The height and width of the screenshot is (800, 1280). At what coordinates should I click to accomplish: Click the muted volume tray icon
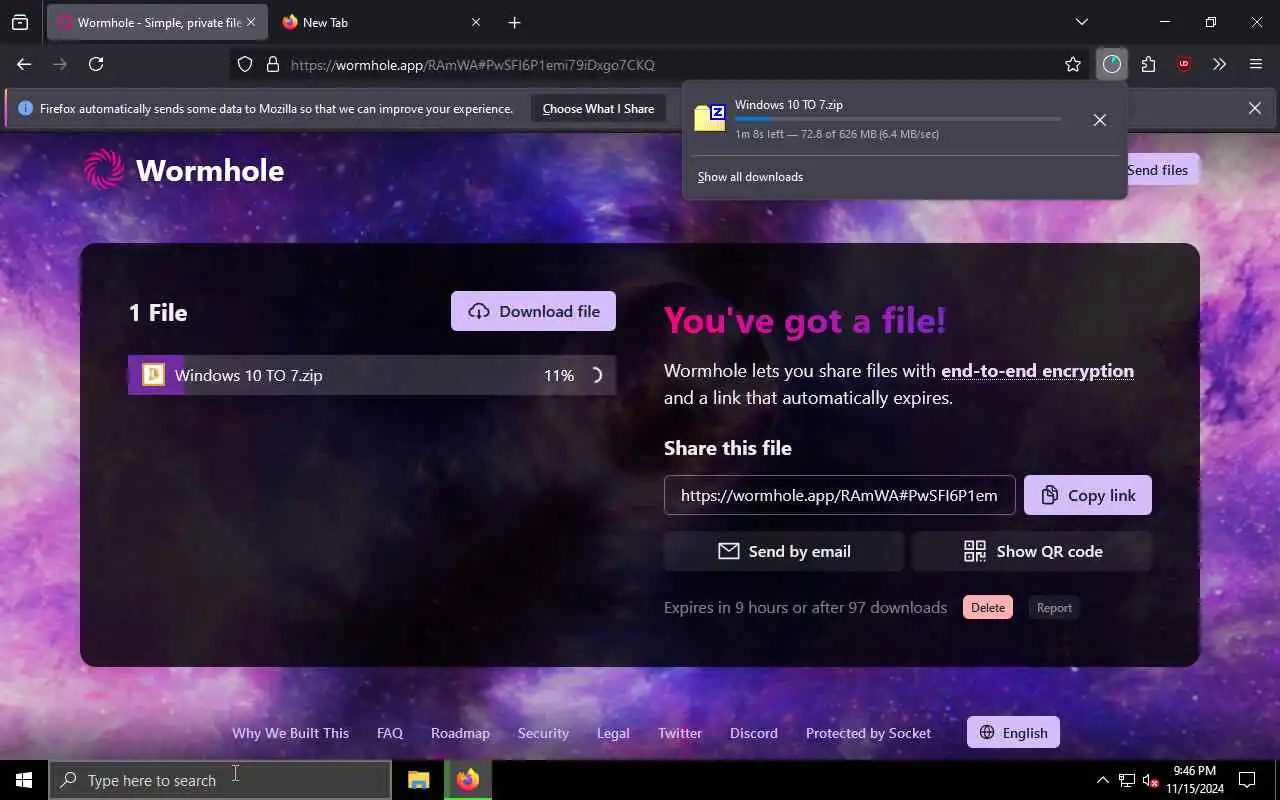1150,780
